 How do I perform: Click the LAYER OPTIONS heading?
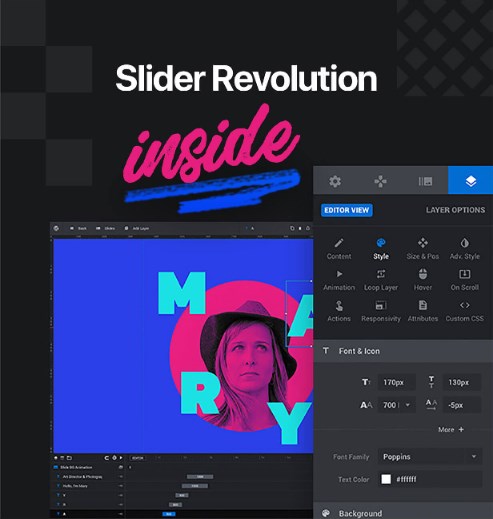[x=455, y=210]
